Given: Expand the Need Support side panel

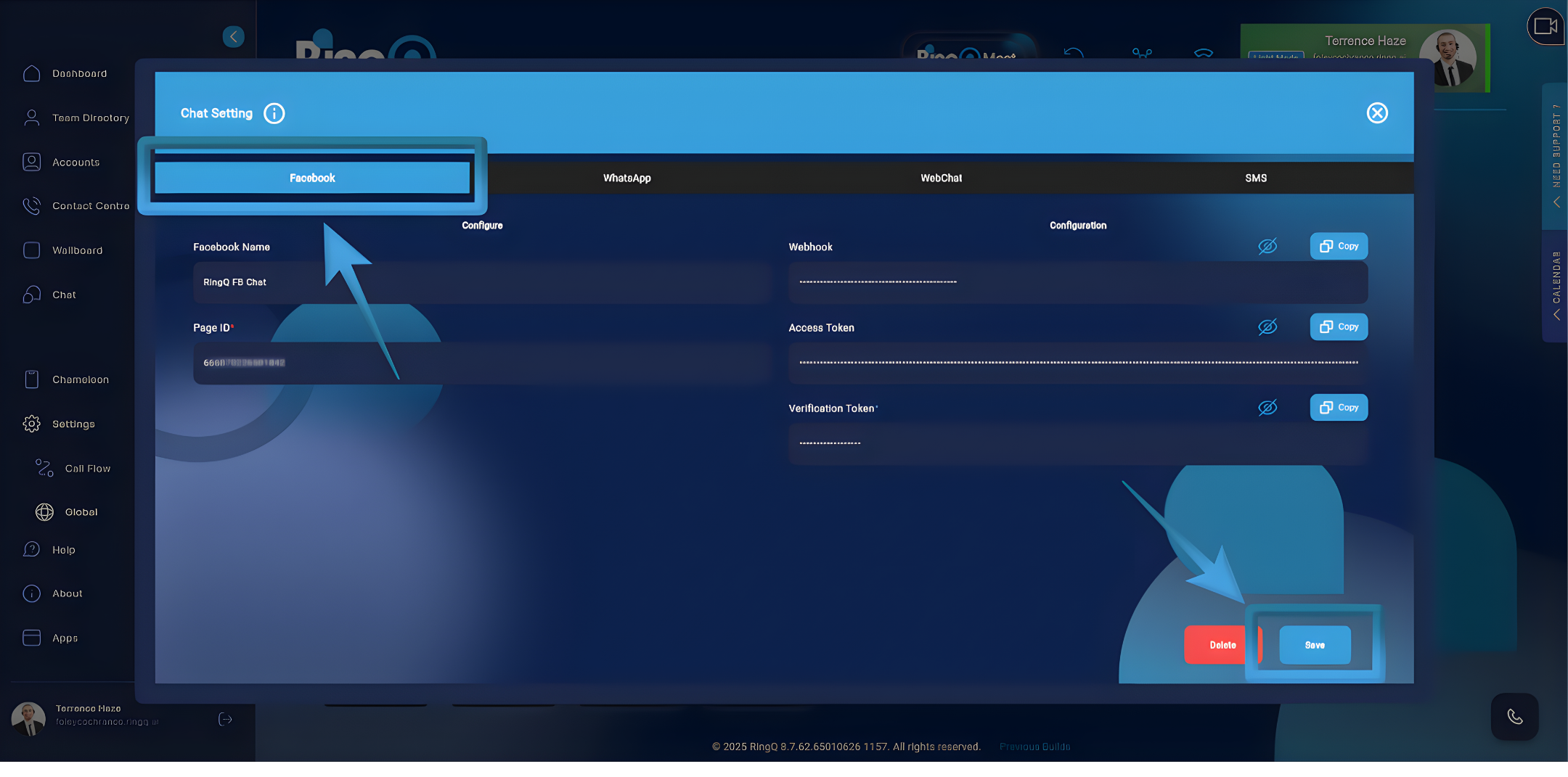Looking at the screenshot, I should (1556, 160).
